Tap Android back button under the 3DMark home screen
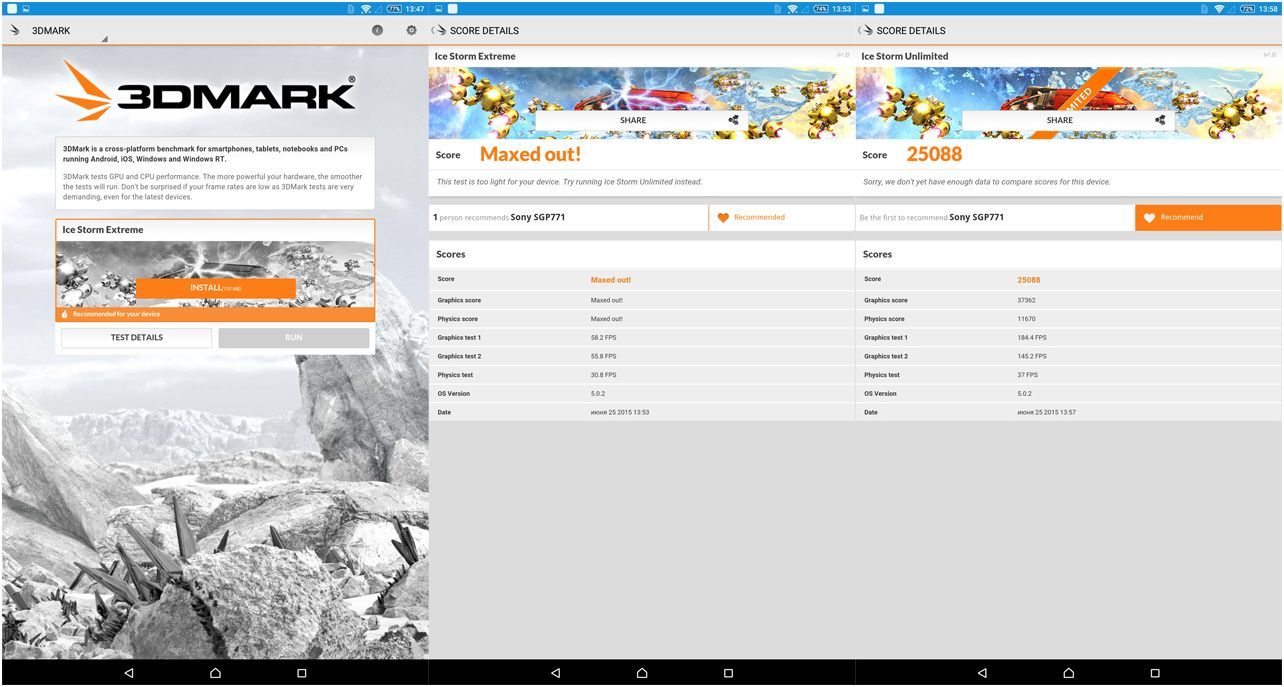Viewport: 1284px width, 687px height. 129,673
